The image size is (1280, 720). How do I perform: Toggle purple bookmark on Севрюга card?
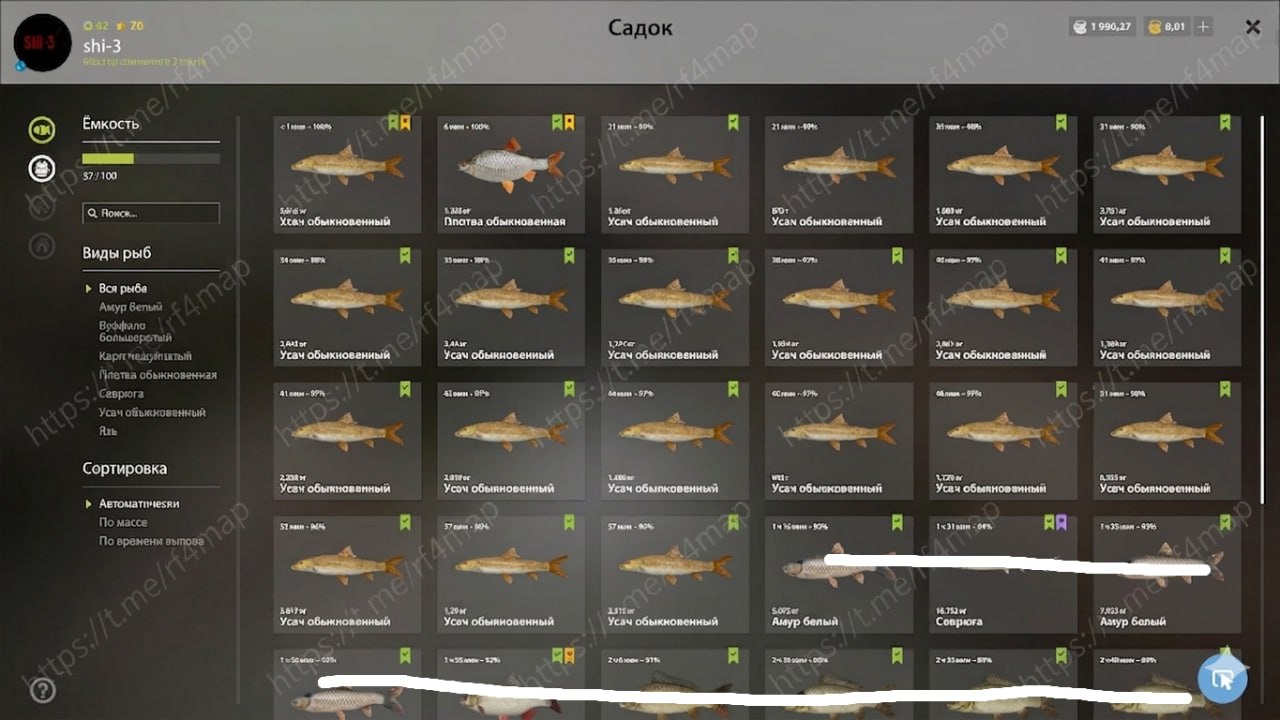coord(1061,522)
